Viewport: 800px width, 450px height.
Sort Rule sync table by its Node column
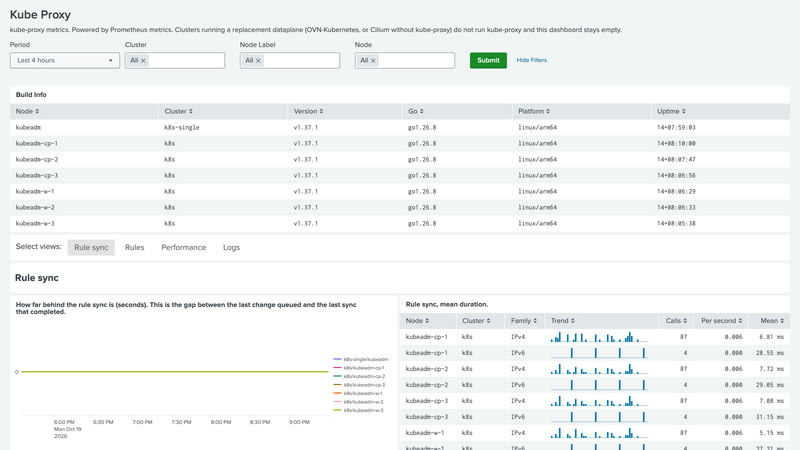[x=417, y=321]
